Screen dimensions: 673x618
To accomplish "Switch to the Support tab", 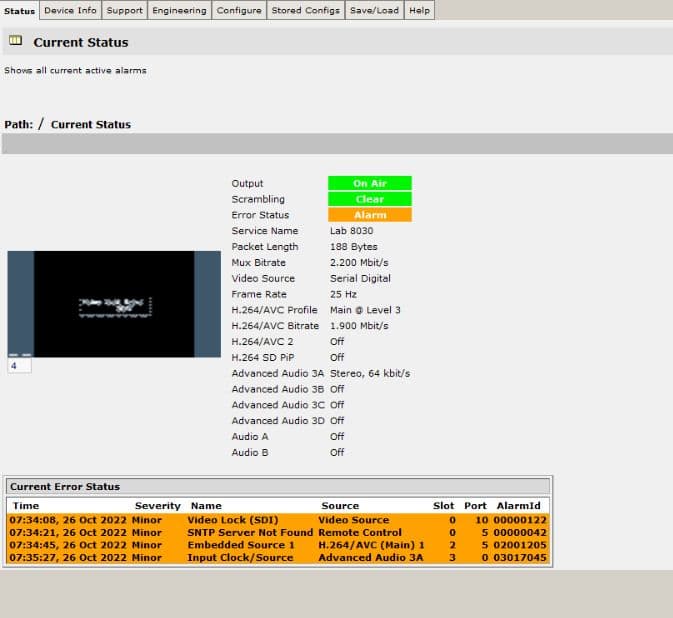I will coord(124,10).
